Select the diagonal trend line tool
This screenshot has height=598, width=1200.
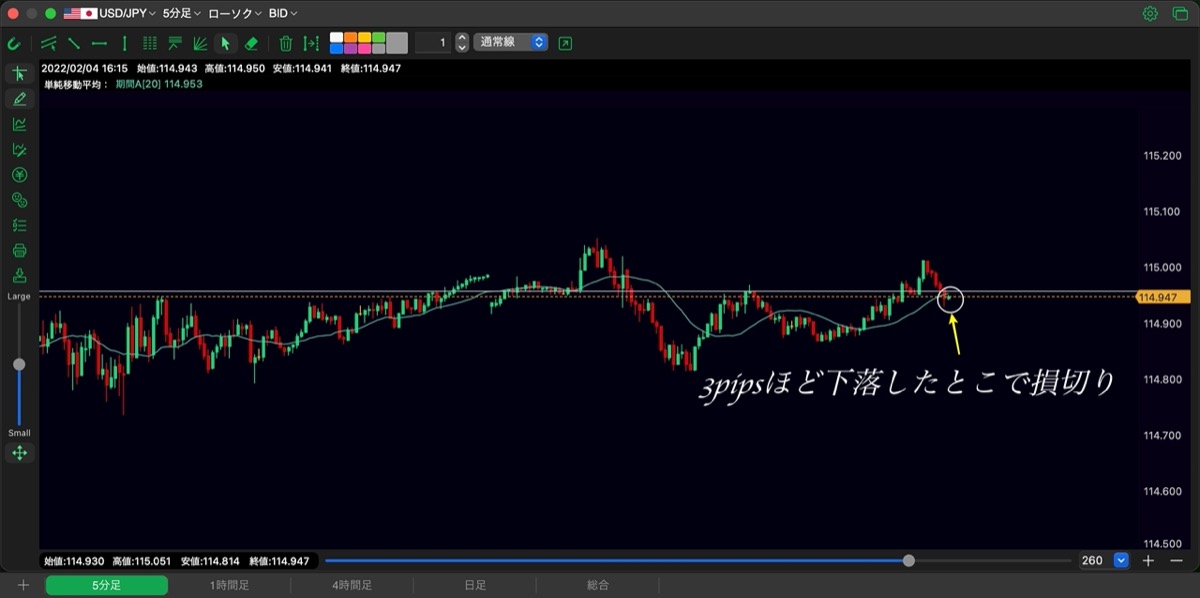[74, 43]
